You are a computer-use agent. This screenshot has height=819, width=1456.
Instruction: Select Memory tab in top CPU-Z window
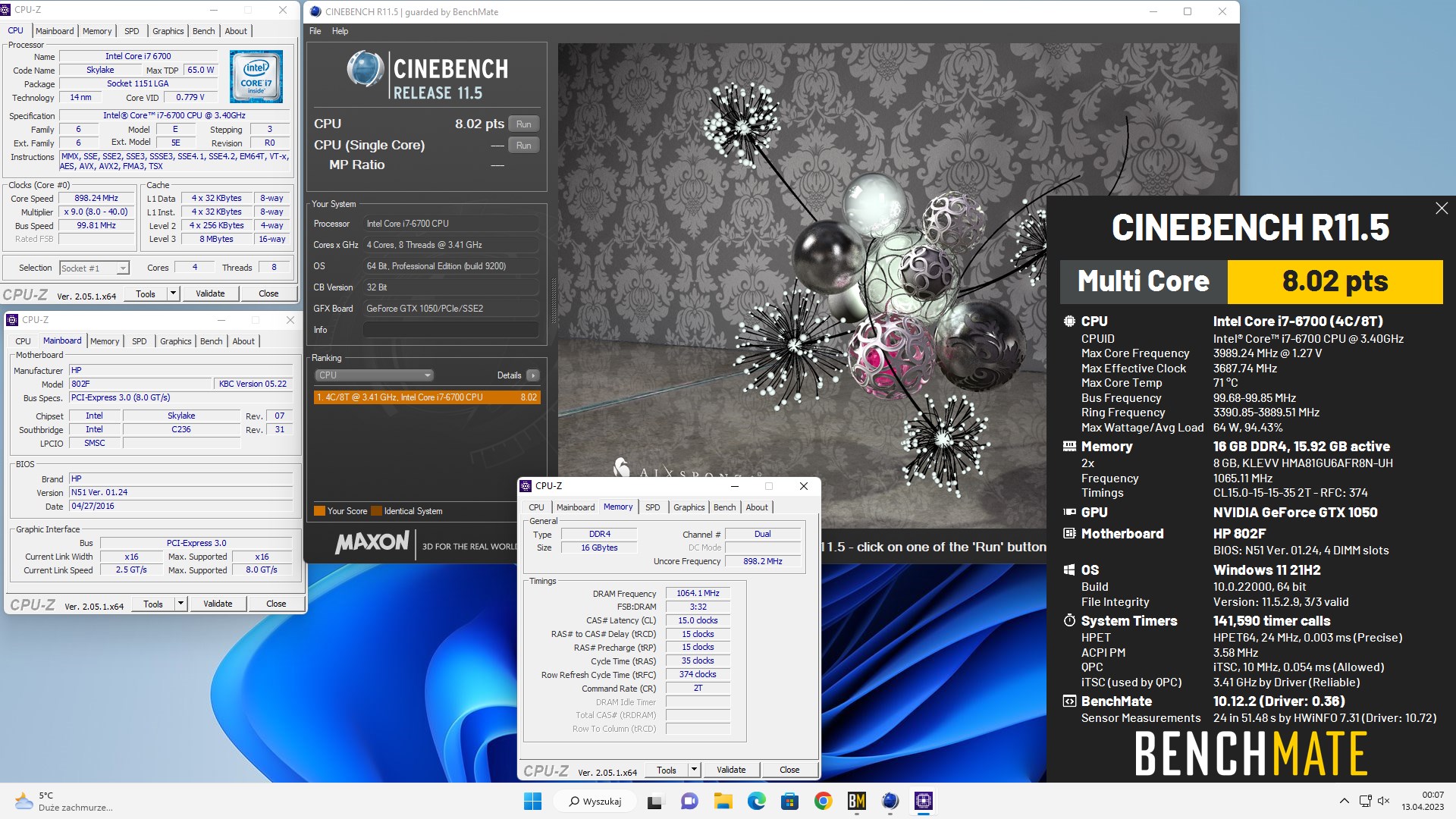tap(97, 31)
